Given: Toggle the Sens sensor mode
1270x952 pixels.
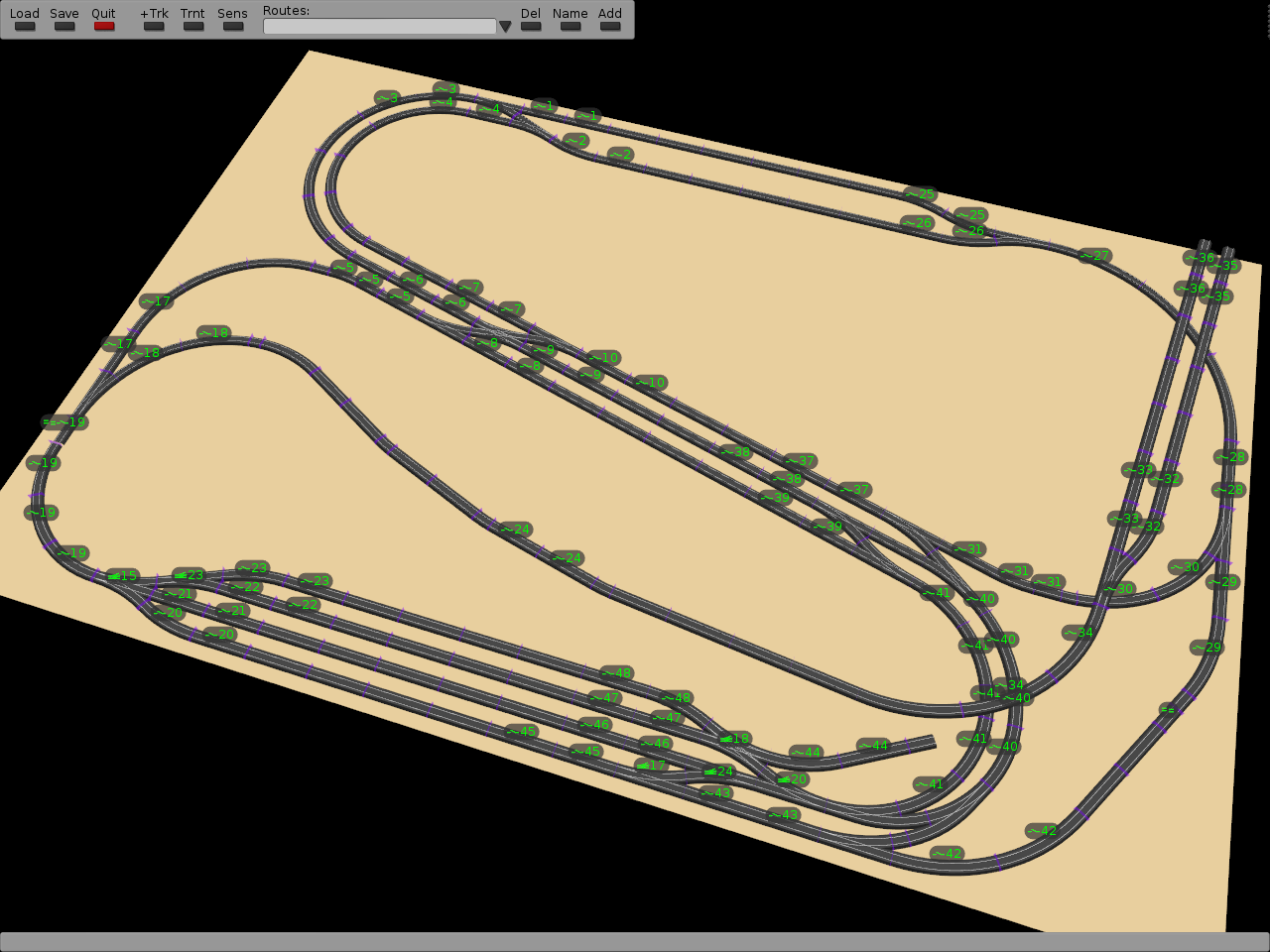Looking at the screenshot, I should click(x=233, y=26).
